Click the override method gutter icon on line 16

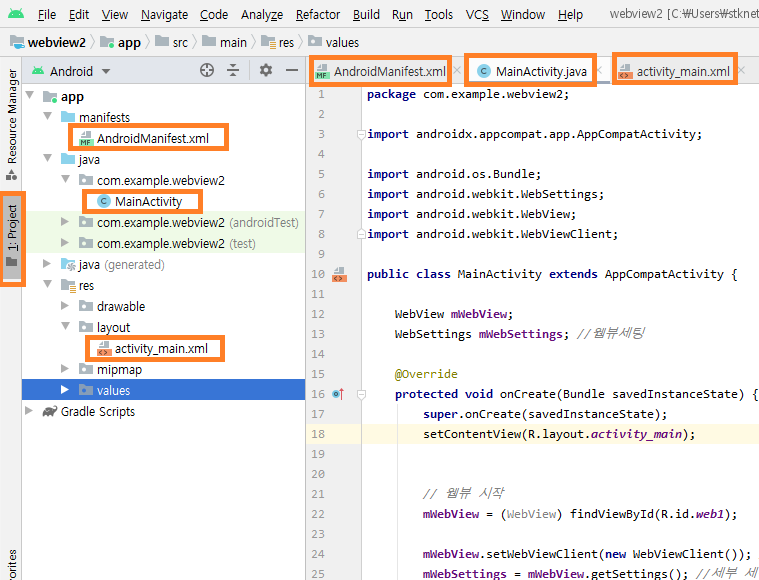point(338,394)
